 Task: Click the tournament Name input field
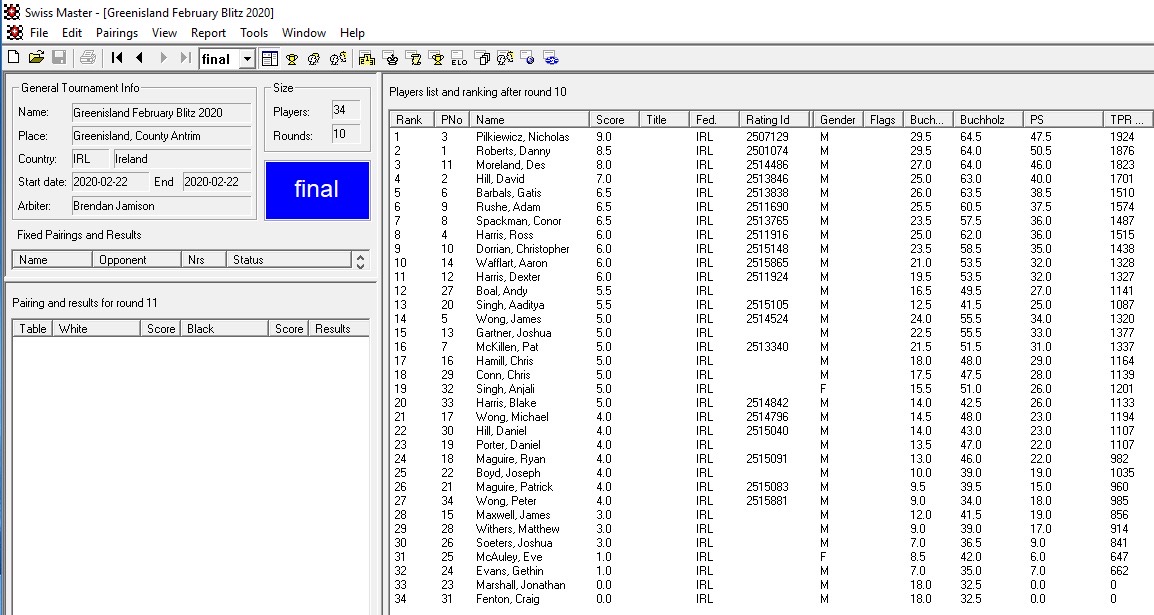[x=161, y=113]
